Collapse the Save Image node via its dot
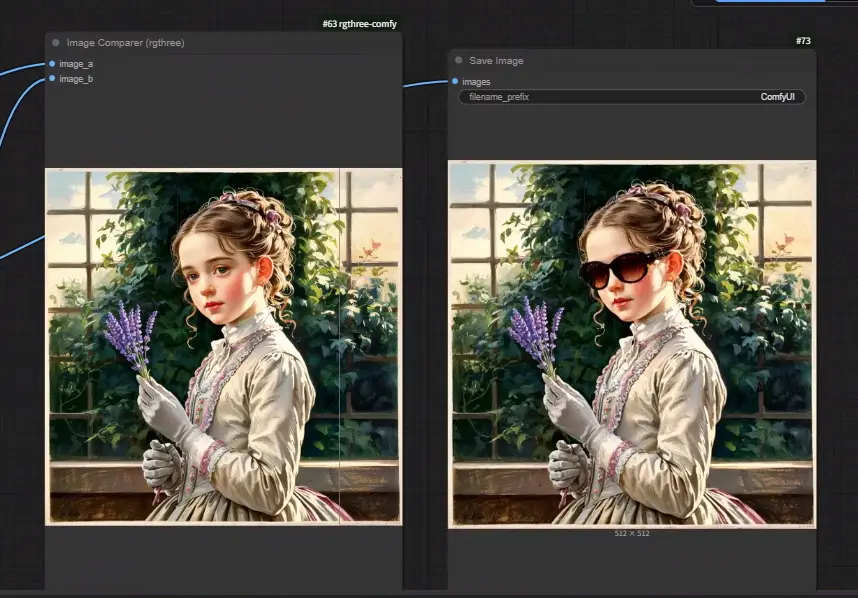 click(459, 60)
